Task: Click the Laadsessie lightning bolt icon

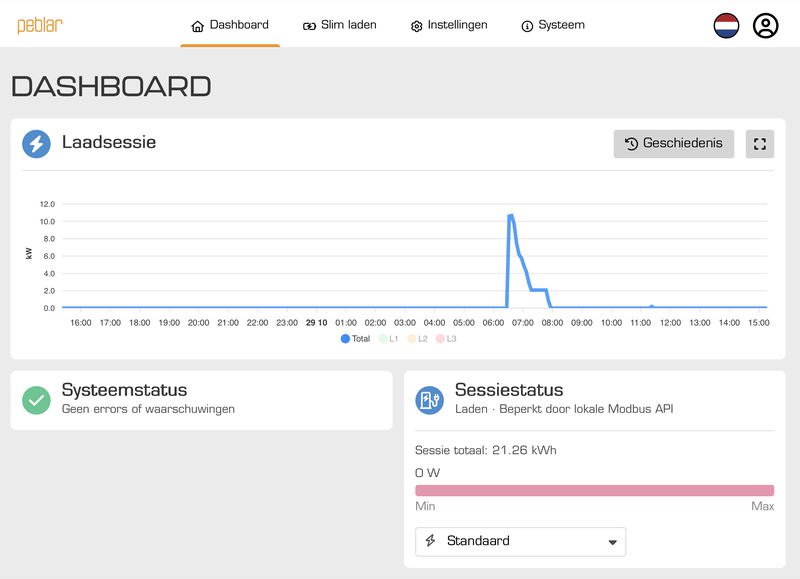Action: coord(37,144)
